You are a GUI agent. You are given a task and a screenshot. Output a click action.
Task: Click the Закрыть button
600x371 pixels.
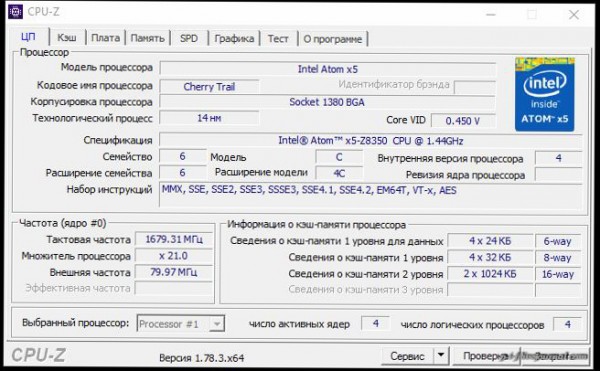pyautogui.click(x=554, y=356)
